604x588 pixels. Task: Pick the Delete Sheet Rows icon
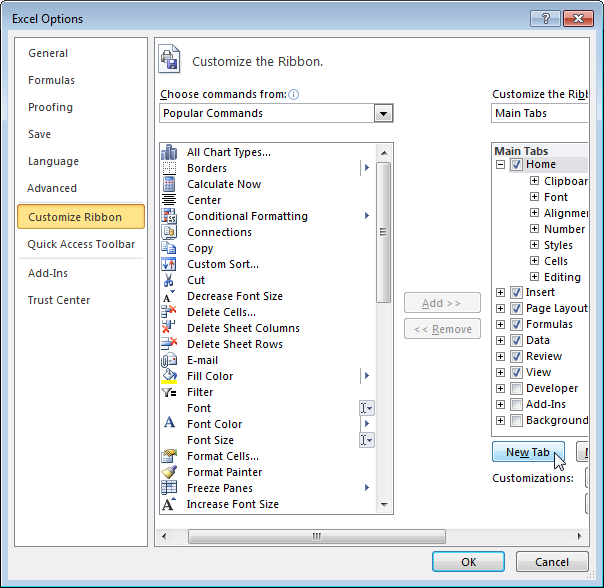pos(169,344)
